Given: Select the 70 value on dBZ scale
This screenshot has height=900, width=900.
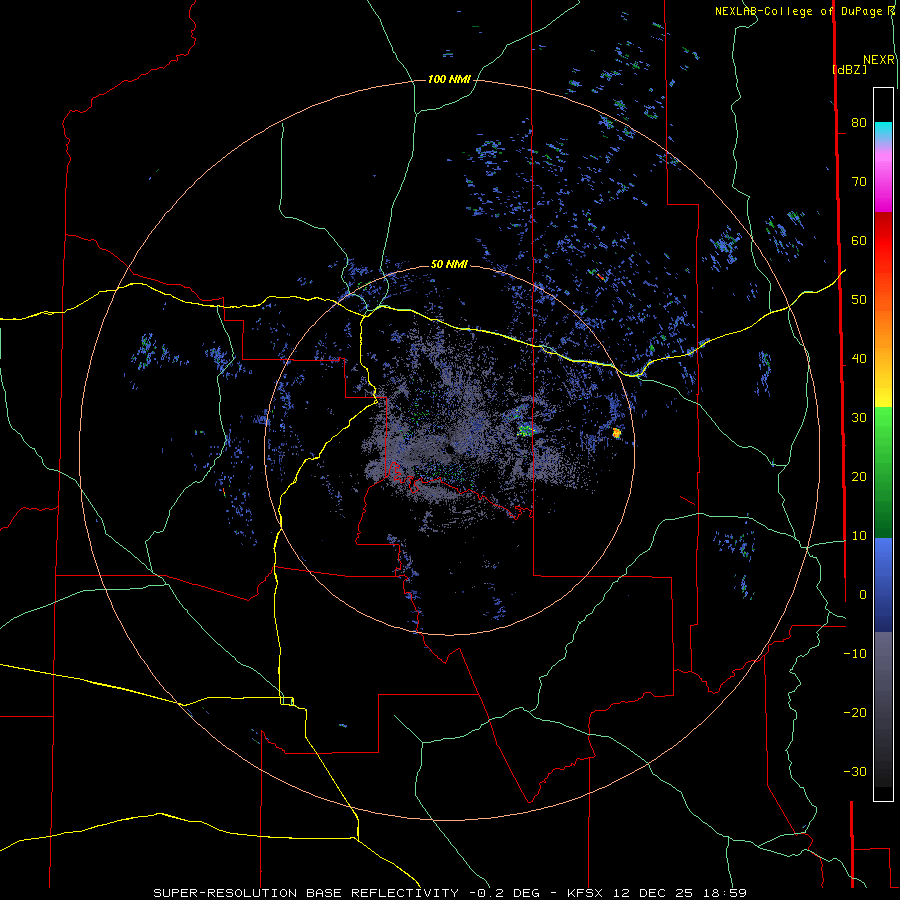Looking at the screenshot, I should (x=859, y=181).
